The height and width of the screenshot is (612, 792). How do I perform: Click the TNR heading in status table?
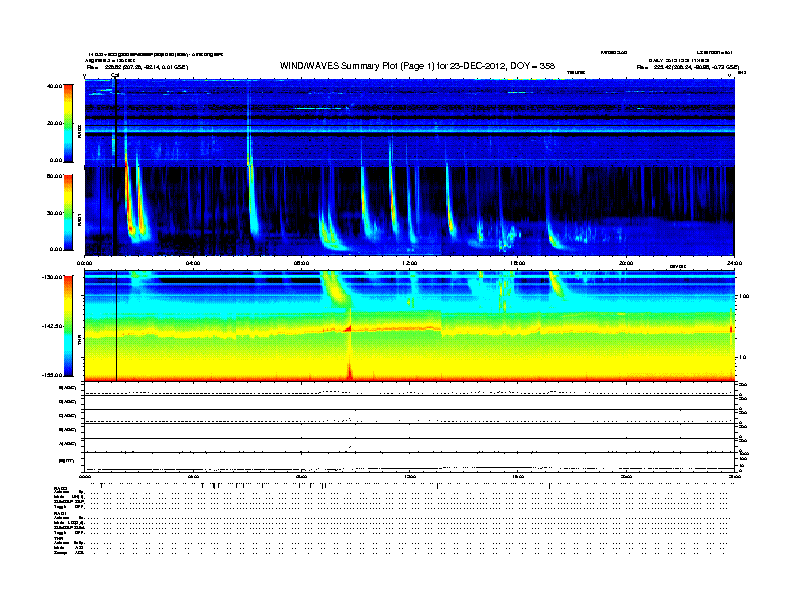pos(58,538)
